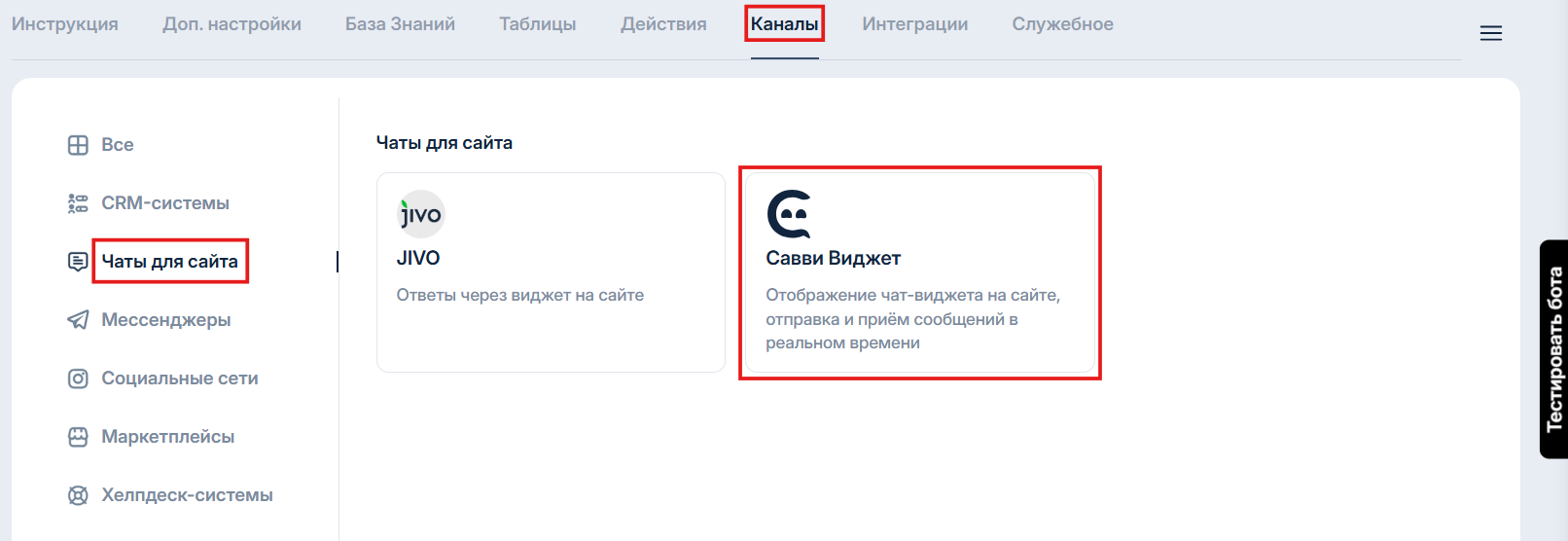1568x541 pixels.
Task: Switch to the Интеграции tab
Action: tap(914, 24)
